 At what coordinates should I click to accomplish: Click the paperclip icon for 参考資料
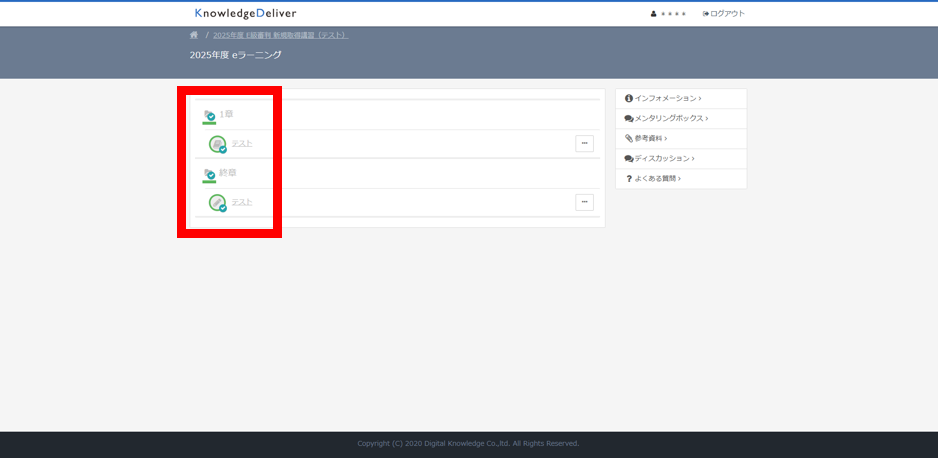(629, 138)
